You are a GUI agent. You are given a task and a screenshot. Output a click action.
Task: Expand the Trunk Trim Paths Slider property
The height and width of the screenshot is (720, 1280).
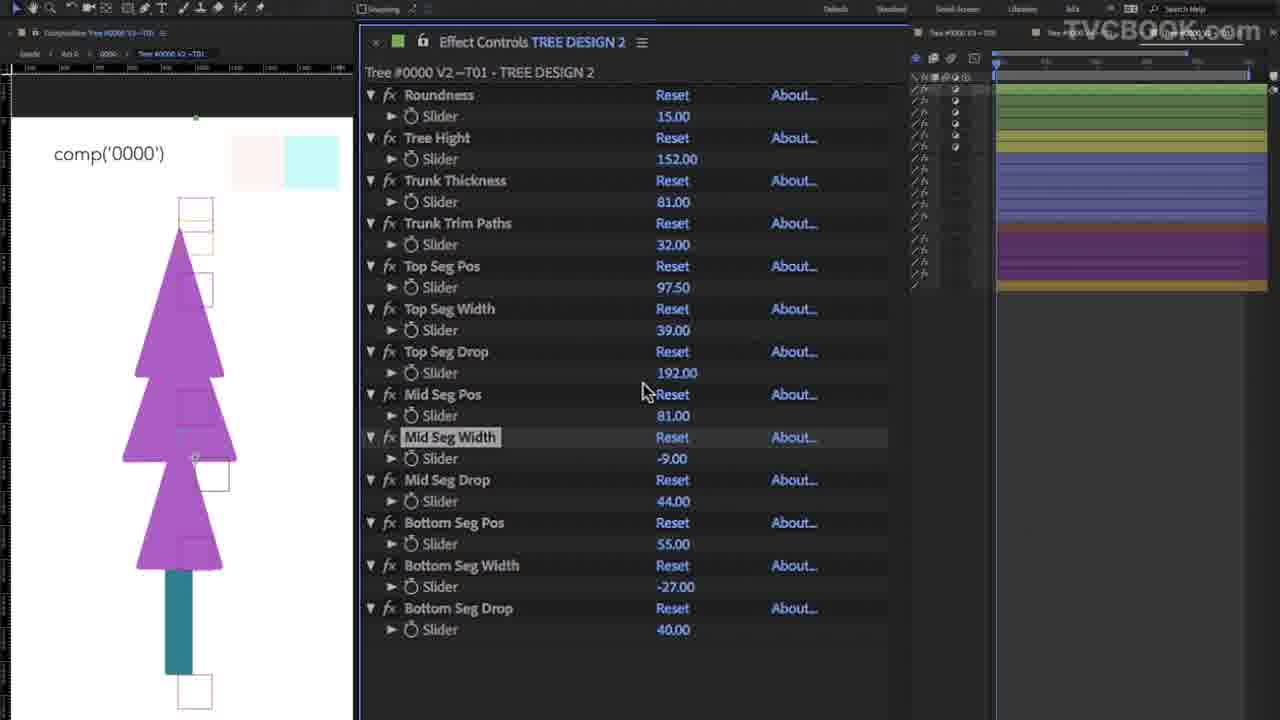(x=392, y=245)
